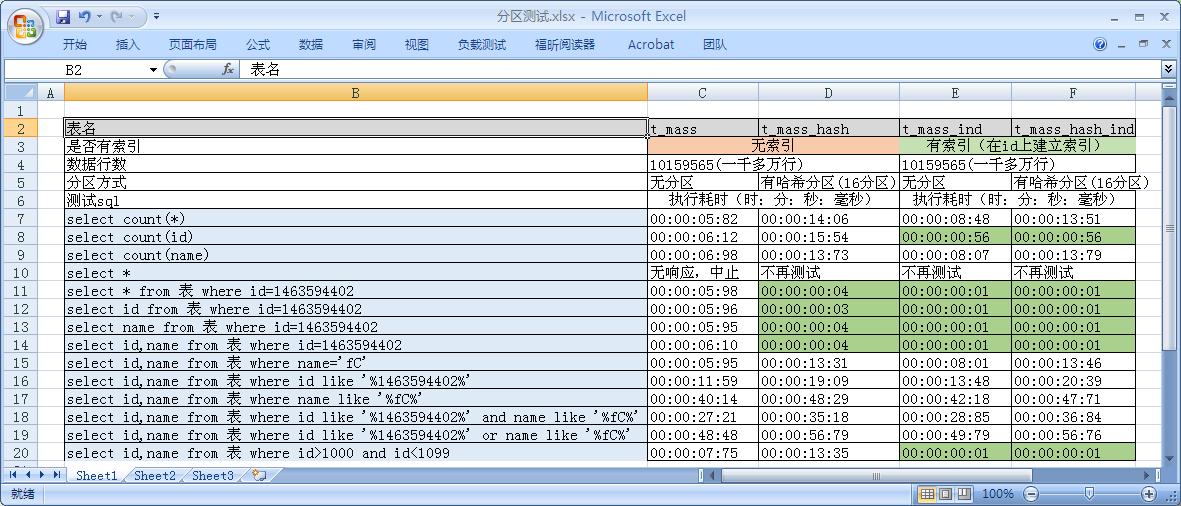Viewport: 1181px width, 506px height.
Task: Insert a new worksheet icon
Action: pos(260,475)
